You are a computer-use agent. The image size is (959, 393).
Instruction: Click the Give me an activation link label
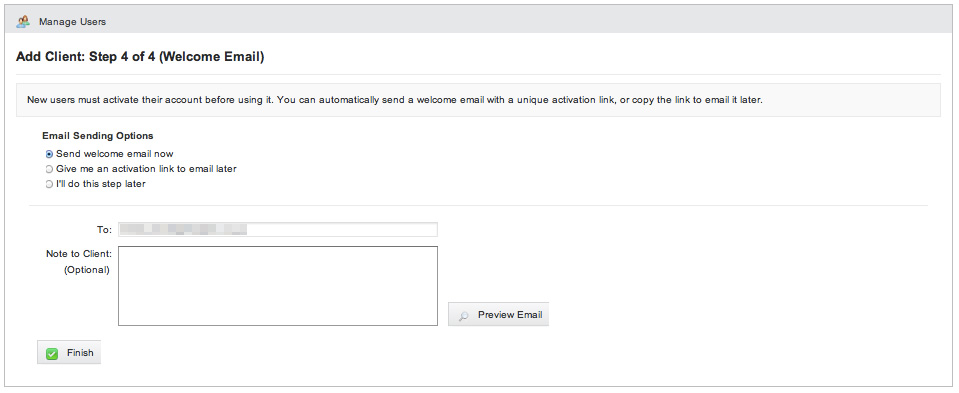click(x=146, y=169)
